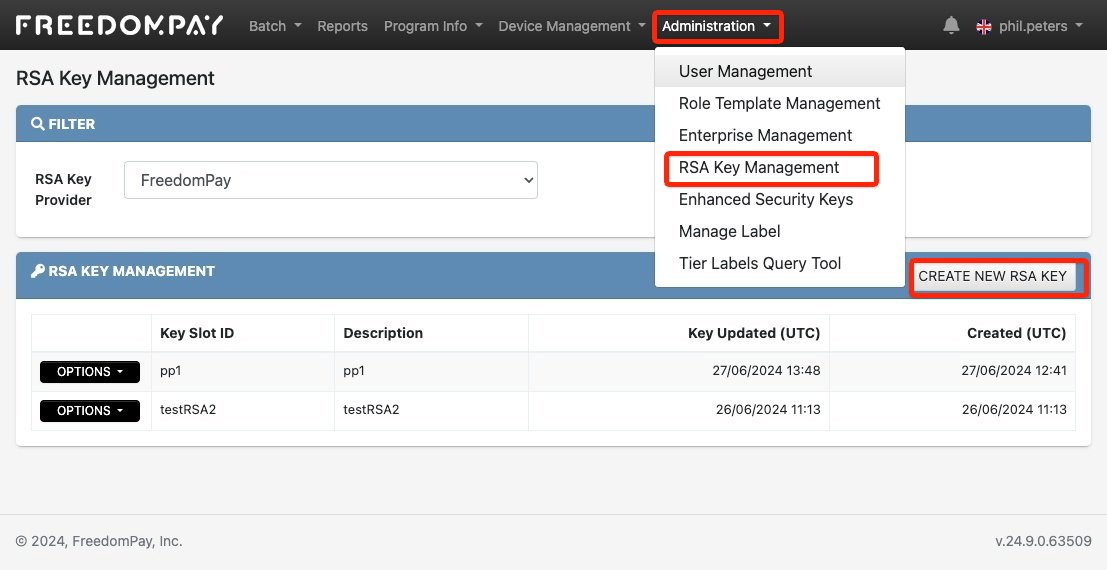Click the pp1 Description cell
This screenshot has width=1107, height=570.
[x=431, y=372]
